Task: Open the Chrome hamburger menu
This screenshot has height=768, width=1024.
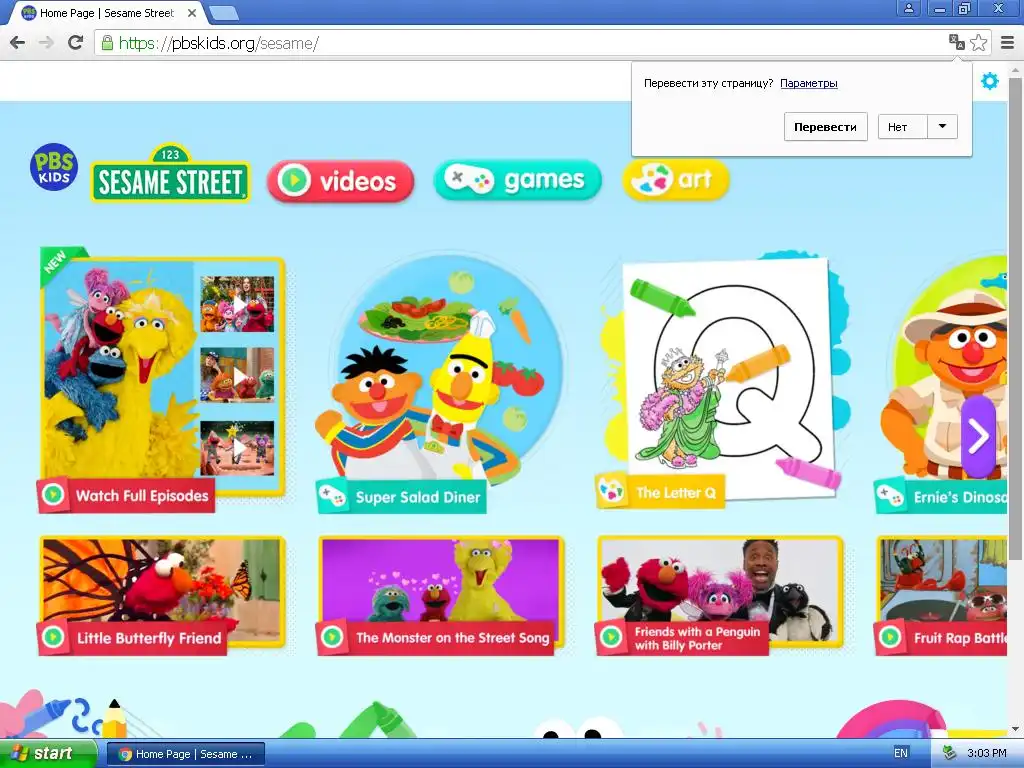Action: (1008, 43)
